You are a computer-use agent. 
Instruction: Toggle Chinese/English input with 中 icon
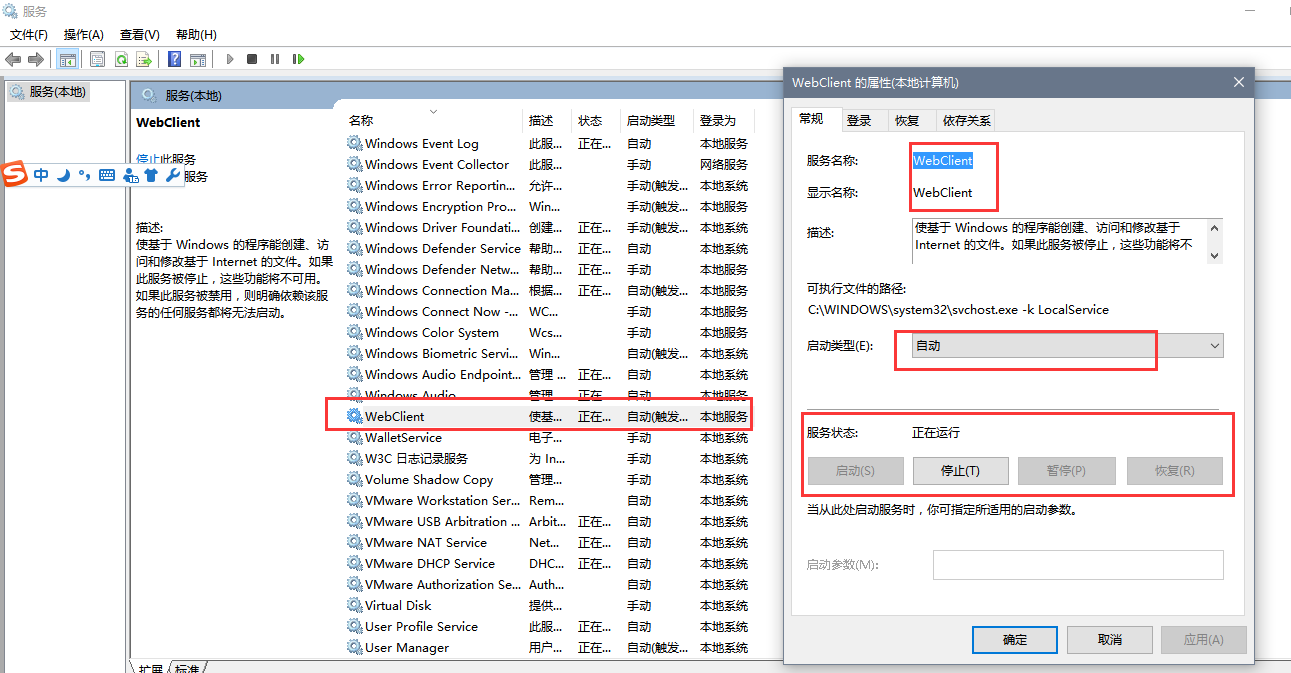(41, 175)
